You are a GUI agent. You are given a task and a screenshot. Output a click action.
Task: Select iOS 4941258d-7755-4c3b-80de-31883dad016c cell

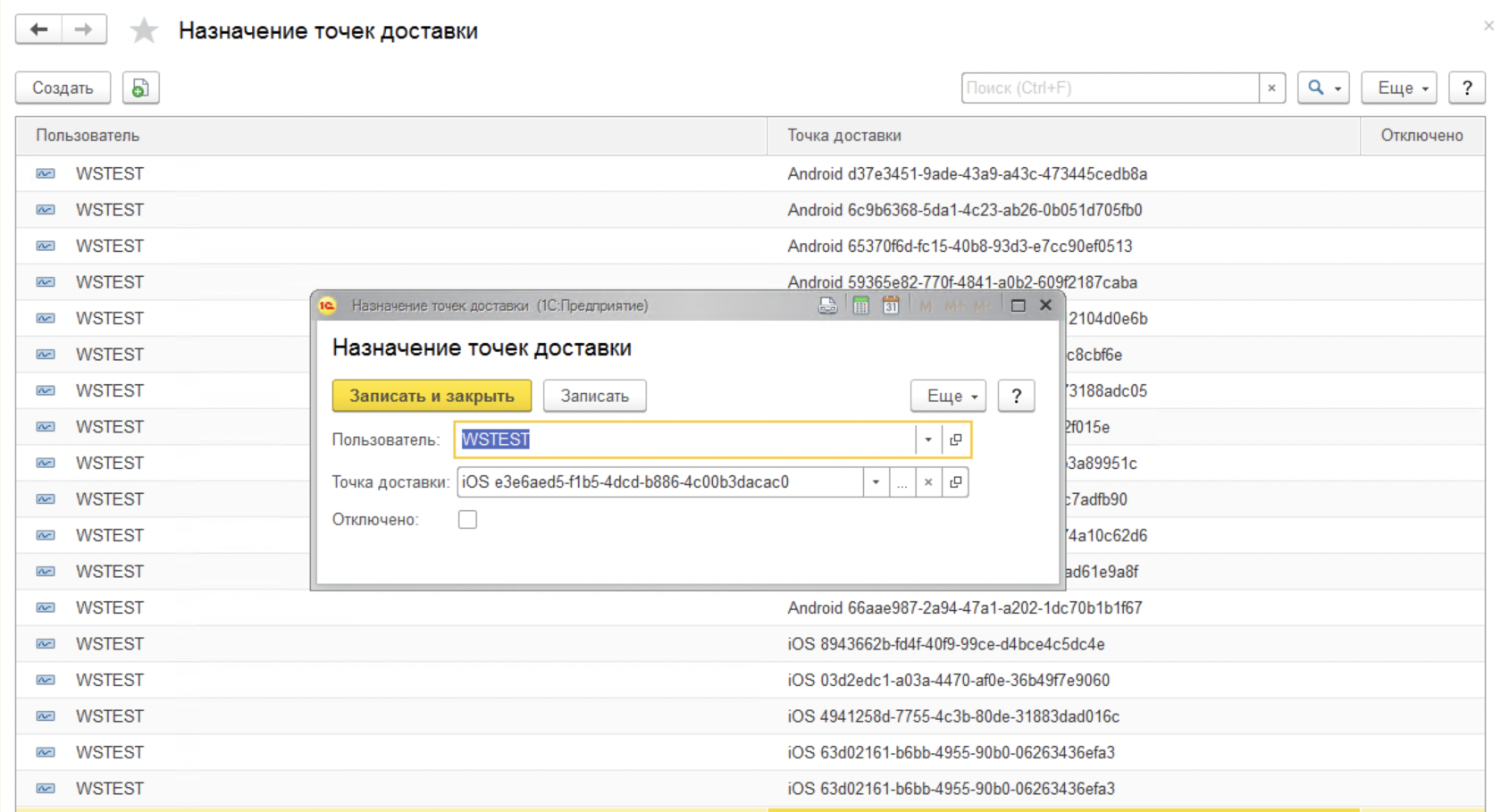(x=1063, y=716)
